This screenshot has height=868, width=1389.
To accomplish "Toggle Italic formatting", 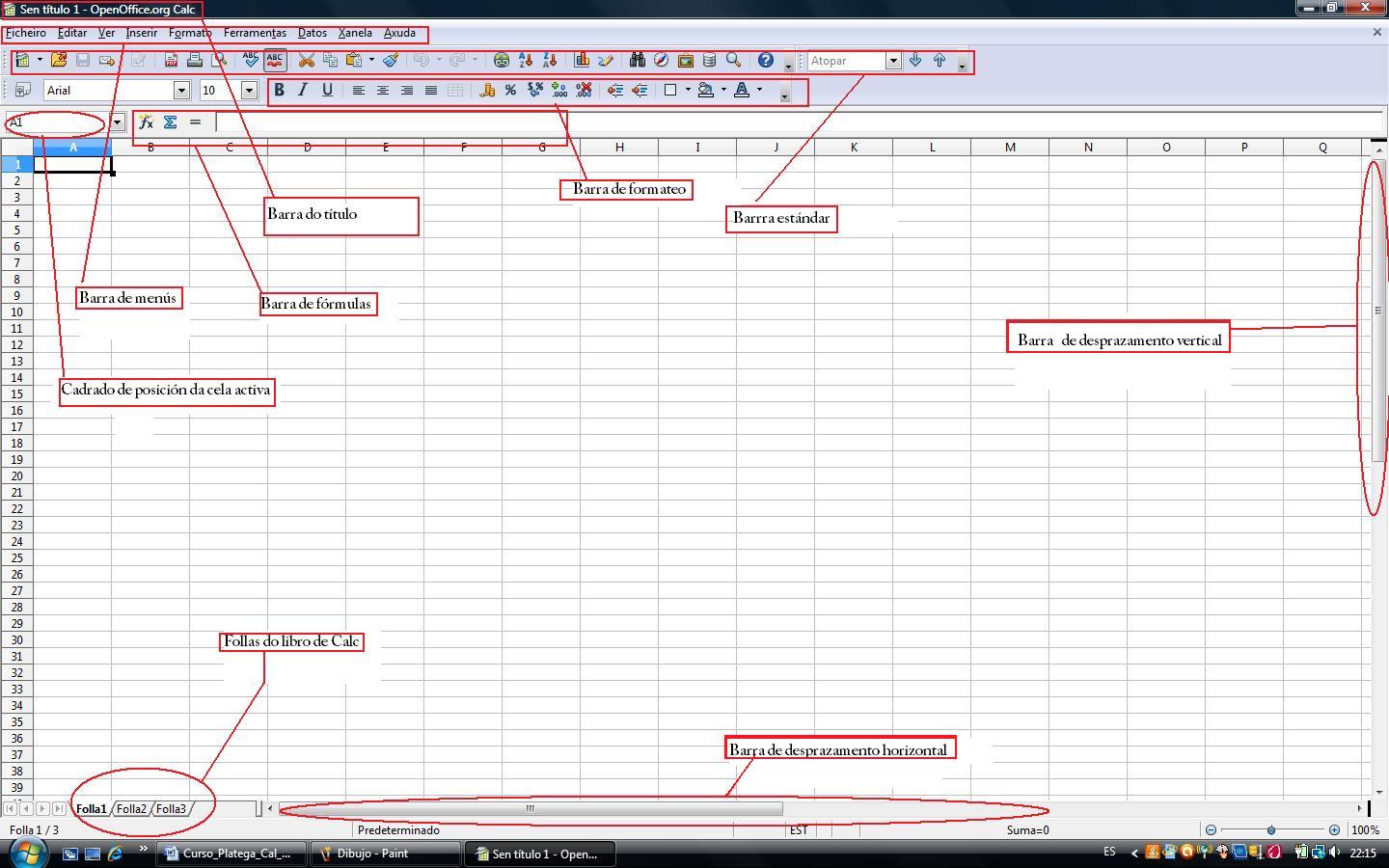I will (x=303, y=90).
